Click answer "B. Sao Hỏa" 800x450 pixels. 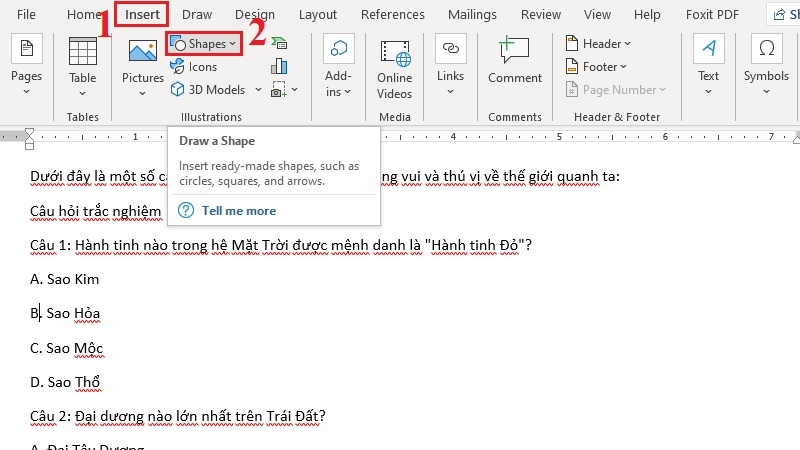(x=65, y=313)
